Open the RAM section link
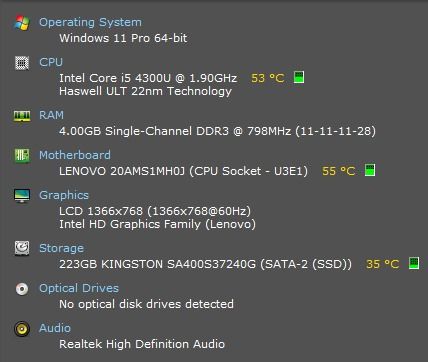The image size is (428, 362). pyautogui.click(x=51, y=115)
